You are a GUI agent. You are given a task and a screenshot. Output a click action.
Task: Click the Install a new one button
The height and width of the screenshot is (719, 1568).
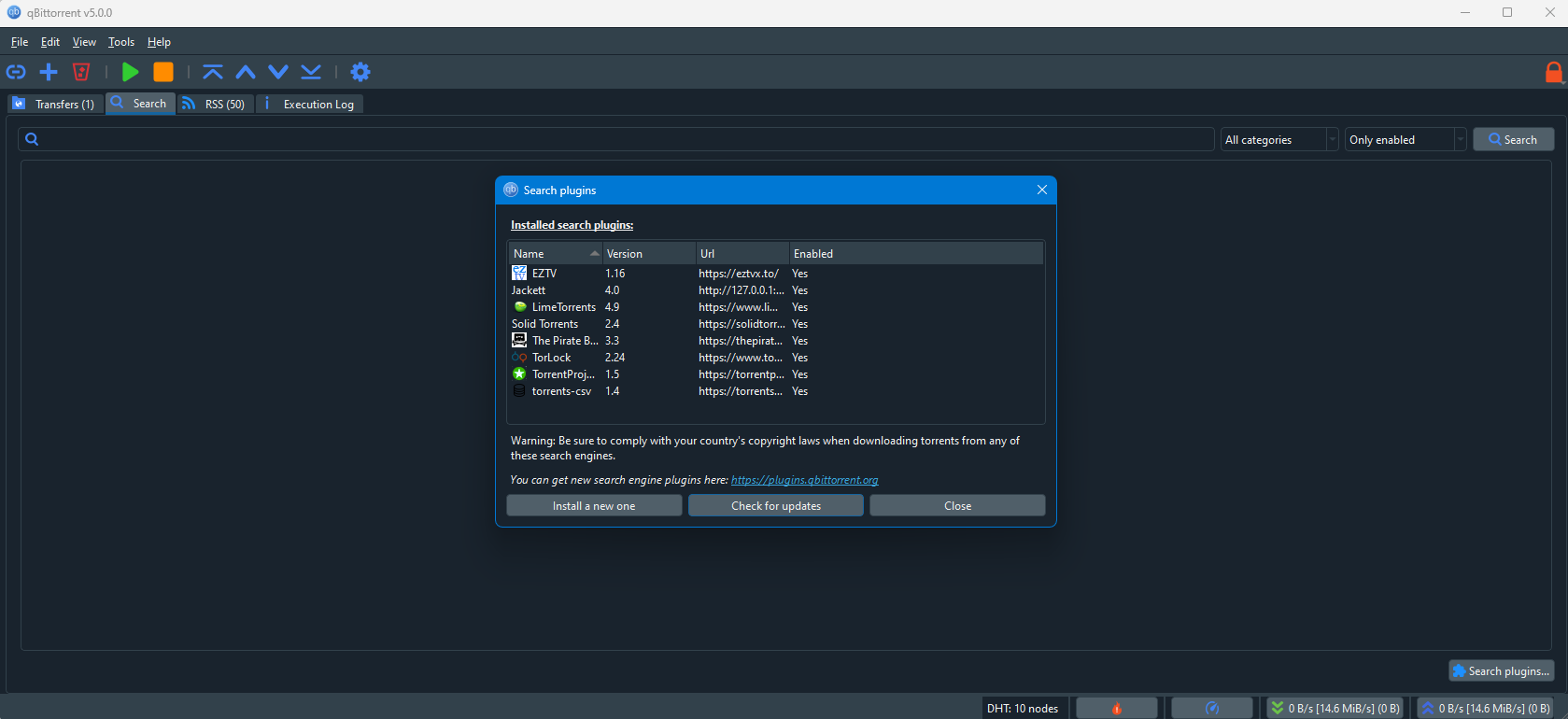(594, 505)
